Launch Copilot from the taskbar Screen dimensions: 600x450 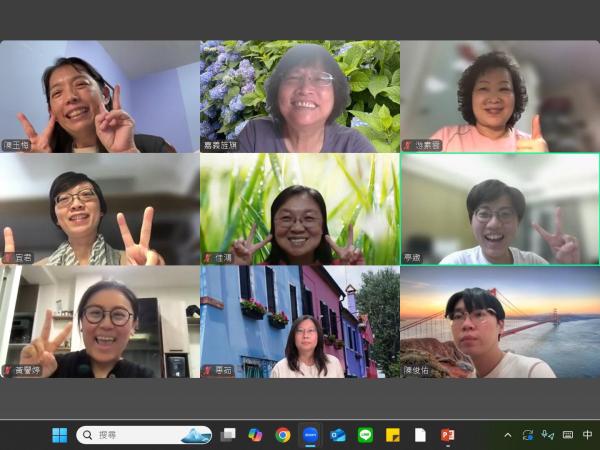coord(255,435)
